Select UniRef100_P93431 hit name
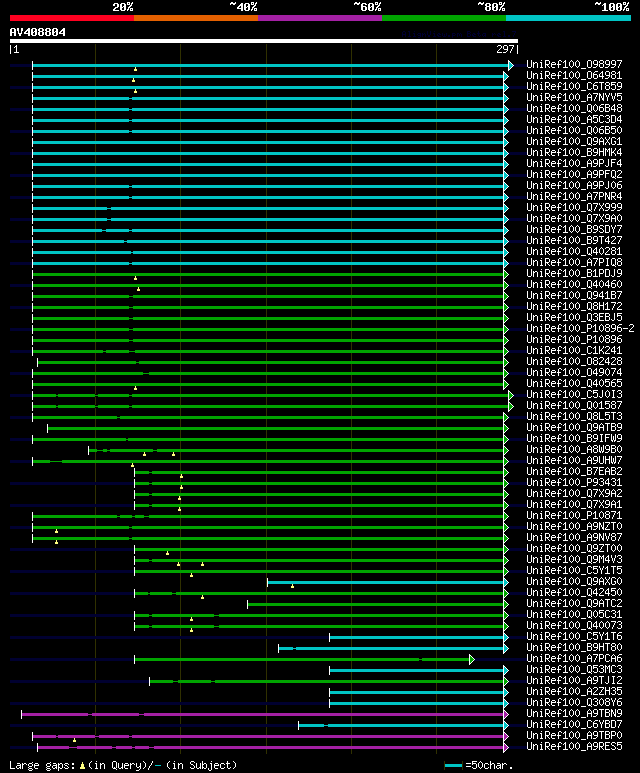 574,483
